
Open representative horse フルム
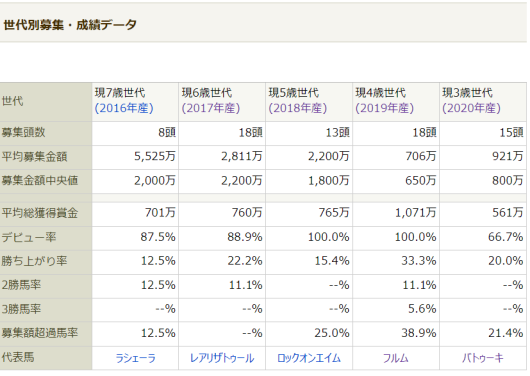pos(396,358)
